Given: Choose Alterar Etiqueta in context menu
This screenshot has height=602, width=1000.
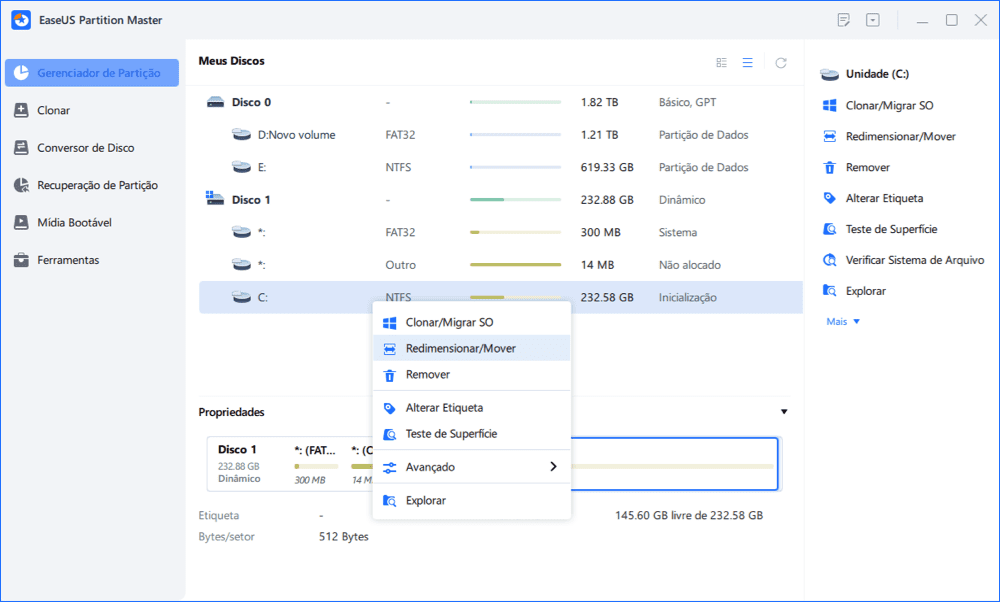Looking at the screenshot, I should tap(471, 407).
